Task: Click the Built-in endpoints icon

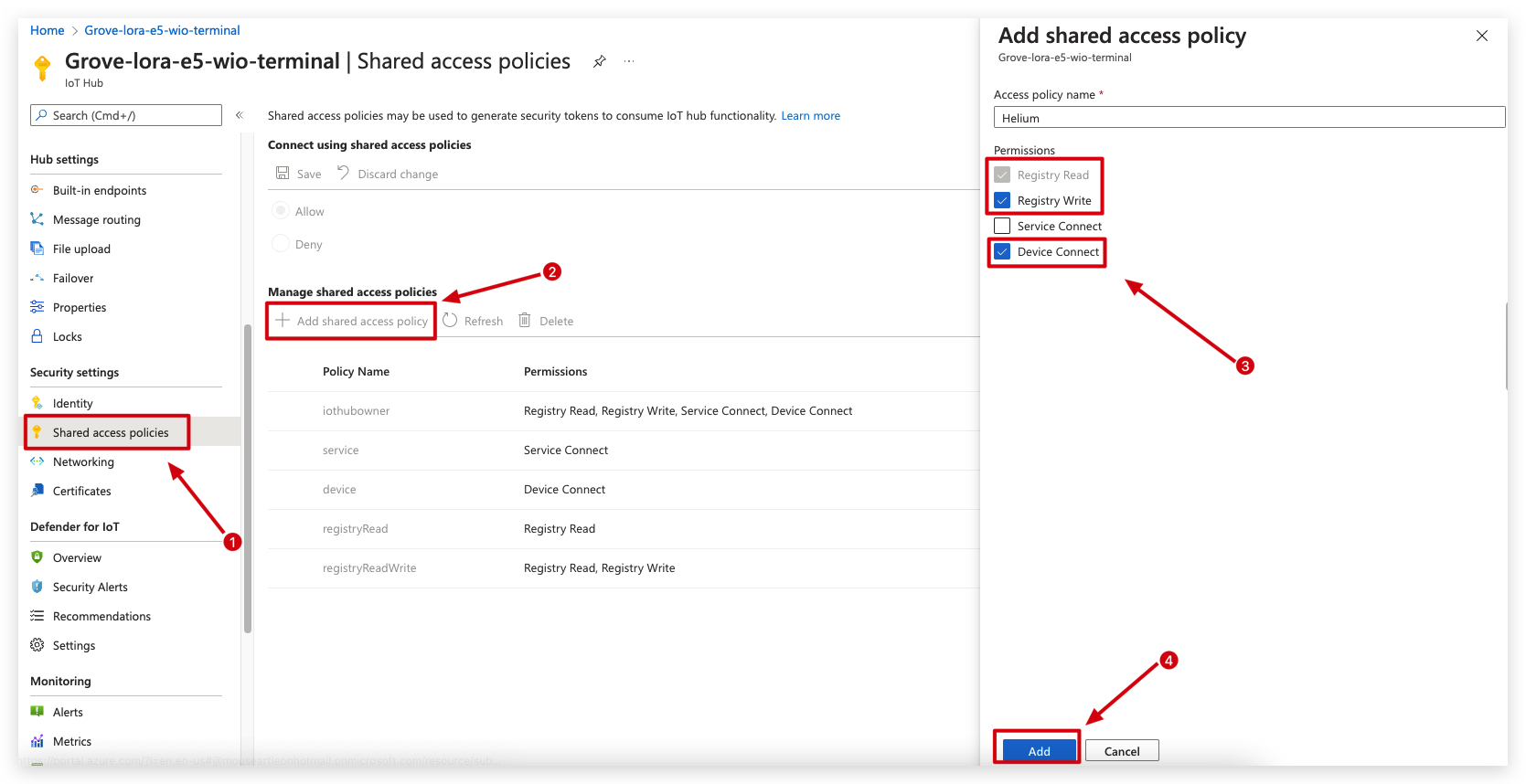Action: 37,190
